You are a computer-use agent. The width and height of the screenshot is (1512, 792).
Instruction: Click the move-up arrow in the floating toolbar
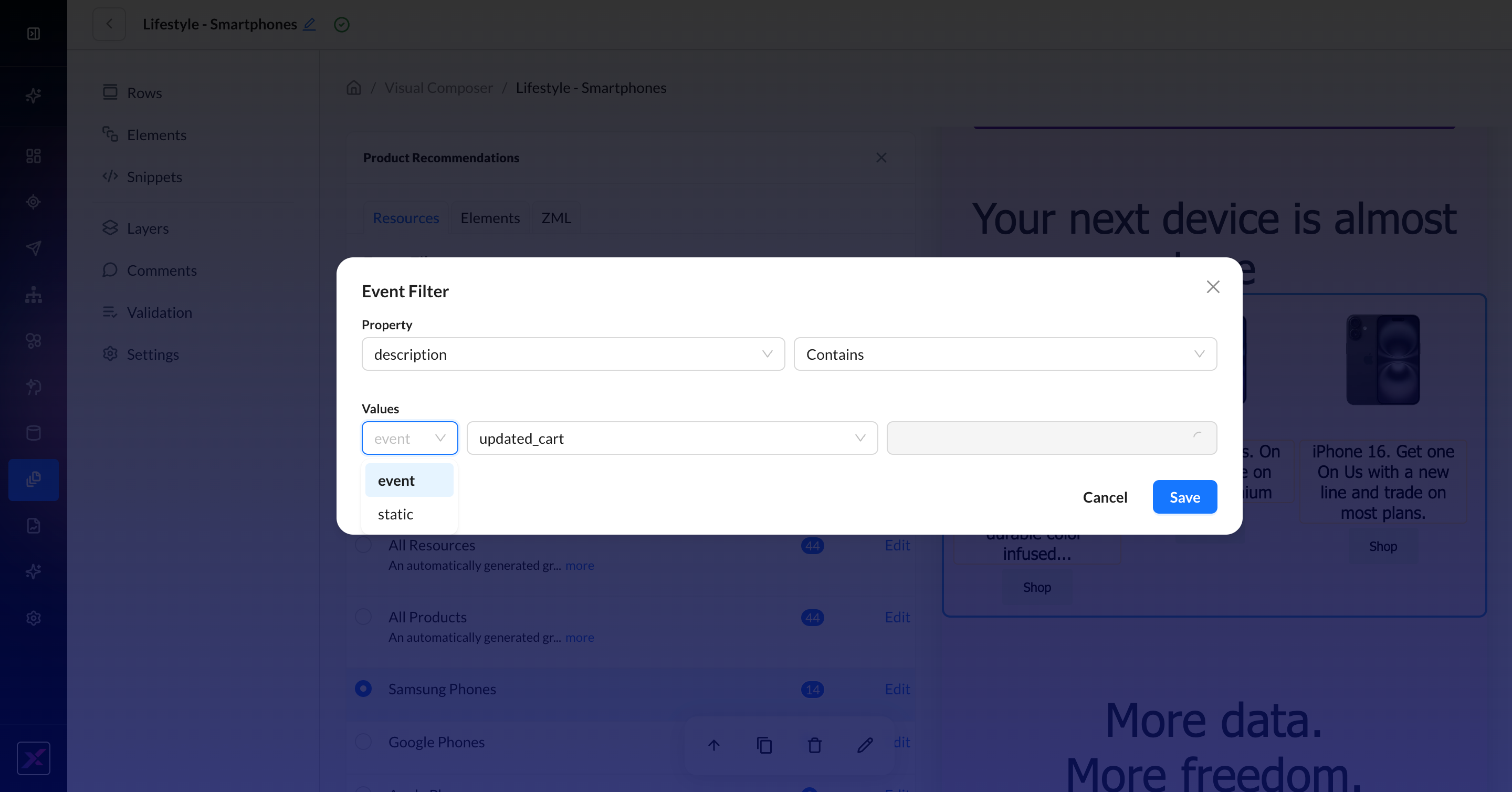(x=714, y=745)
